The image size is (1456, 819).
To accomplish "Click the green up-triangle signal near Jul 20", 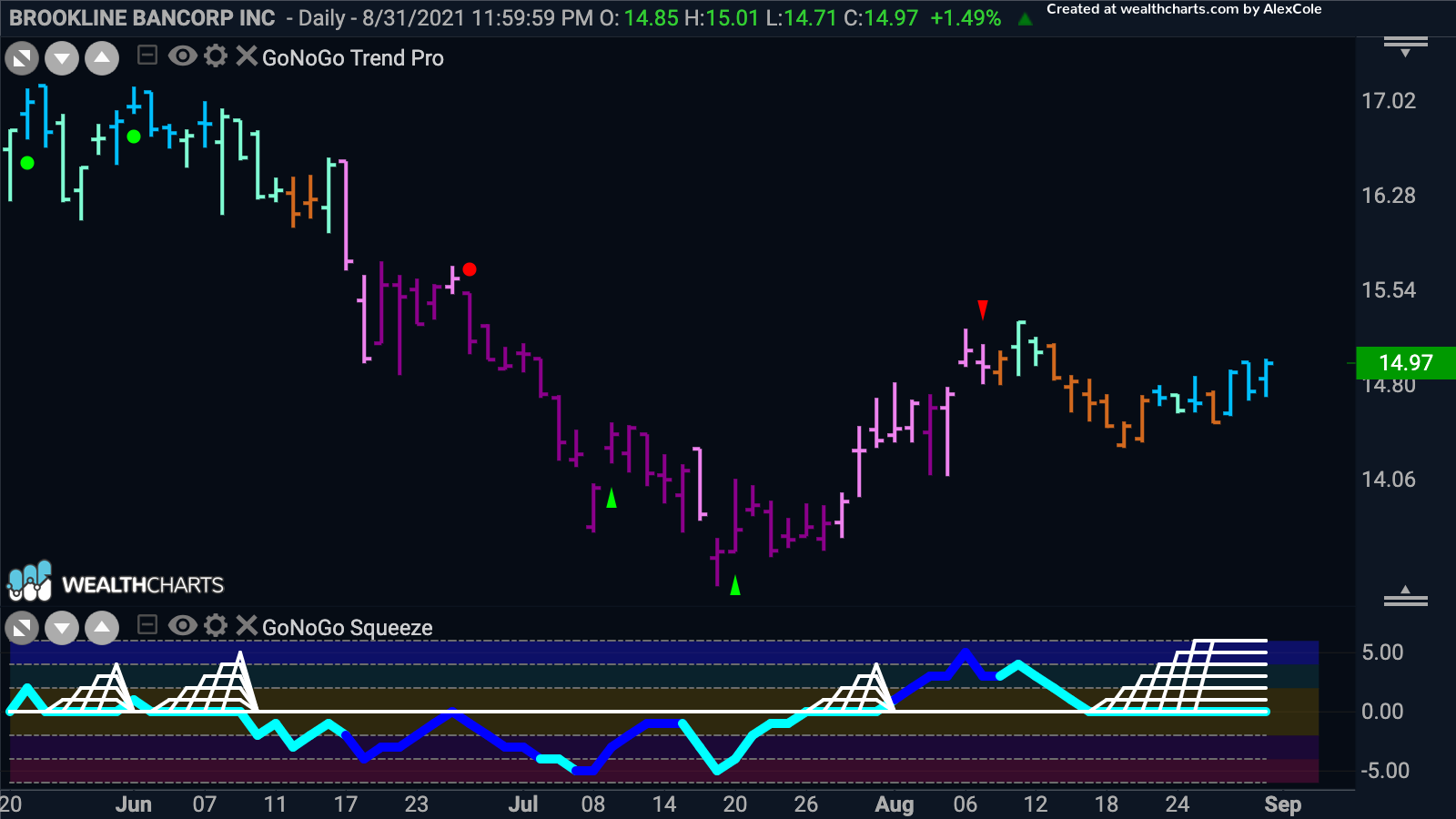I will click(735, 585).
